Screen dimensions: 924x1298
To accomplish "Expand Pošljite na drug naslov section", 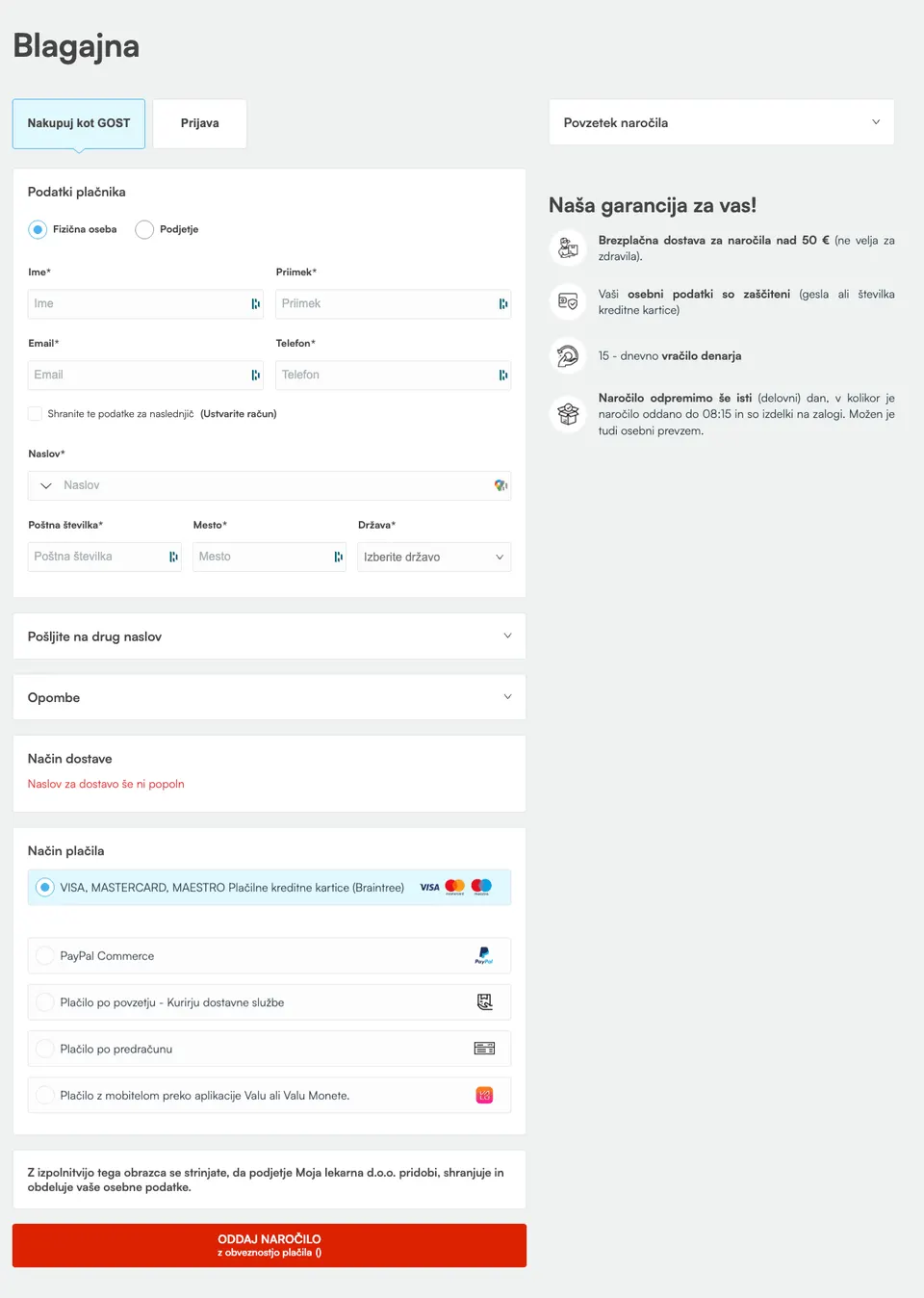I will (269, 636).
